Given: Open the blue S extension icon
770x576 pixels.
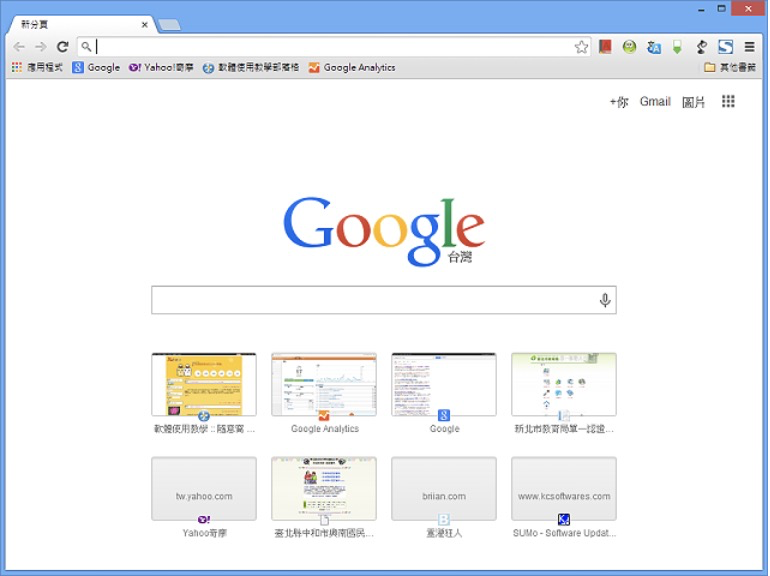Looking at the screenshot, I should 725,47.
